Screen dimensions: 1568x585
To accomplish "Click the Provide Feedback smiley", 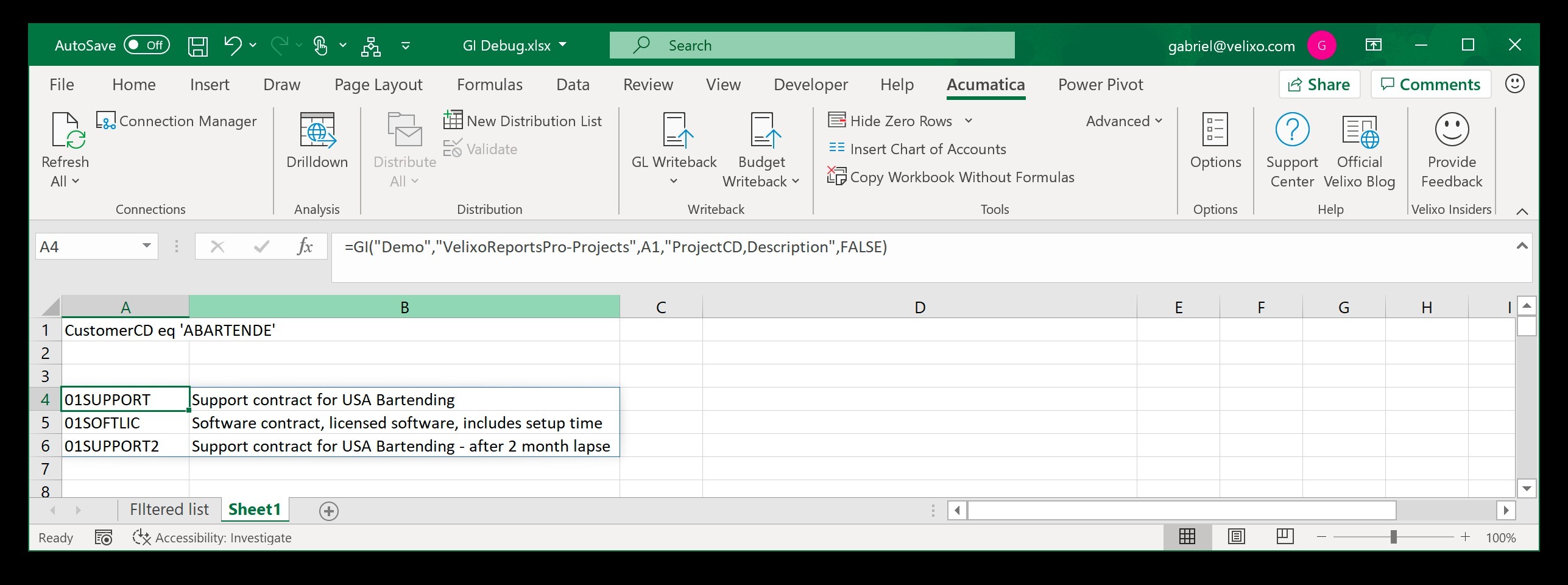I will (1452, 129).
